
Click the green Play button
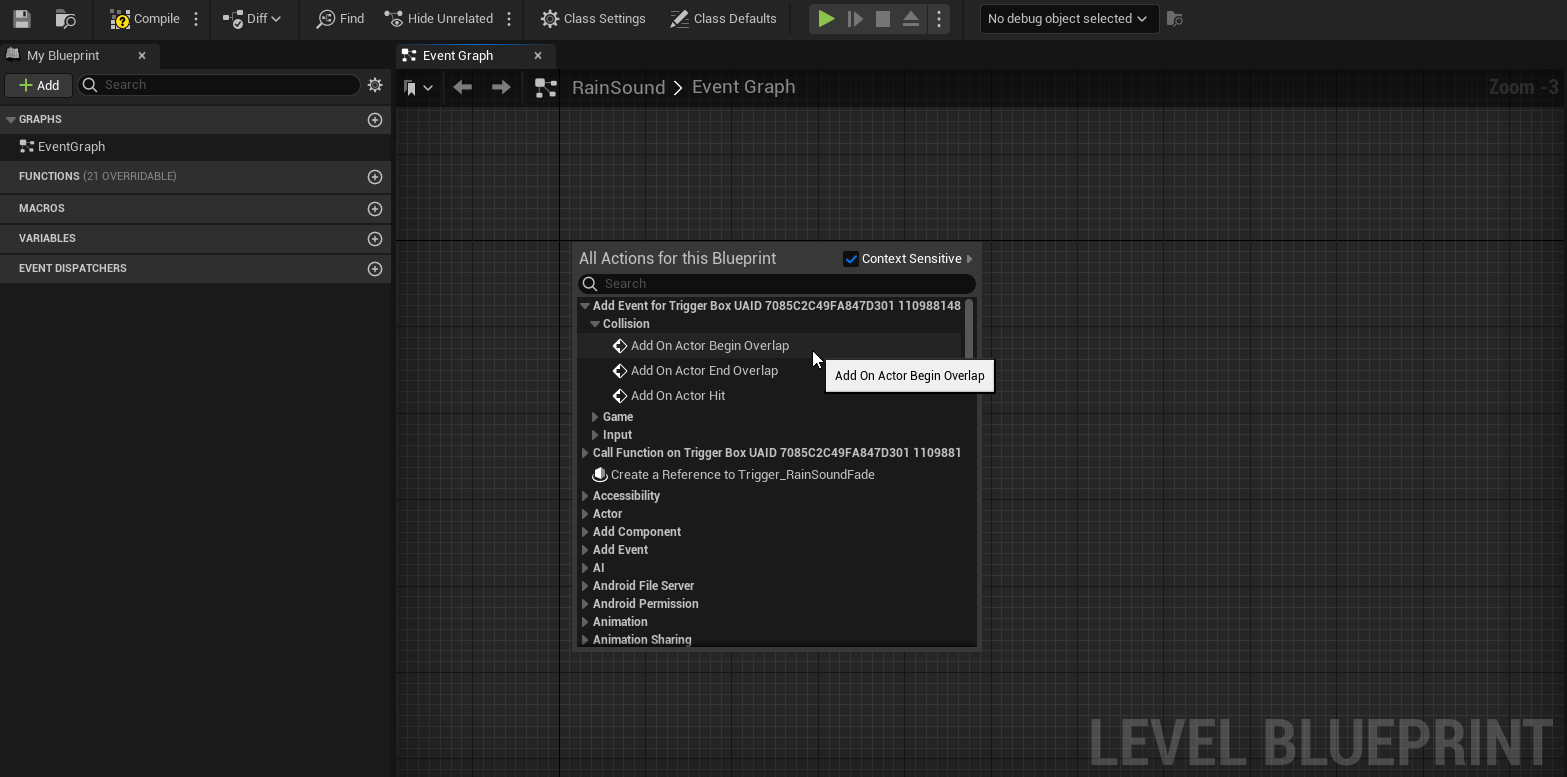826,18
